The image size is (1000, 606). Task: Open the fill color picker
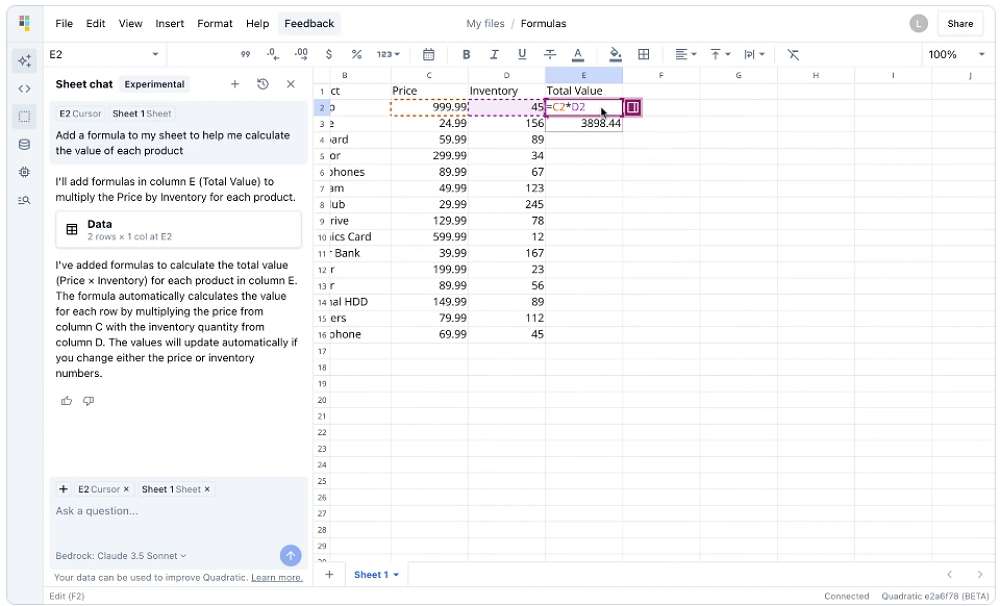(615, 55)
